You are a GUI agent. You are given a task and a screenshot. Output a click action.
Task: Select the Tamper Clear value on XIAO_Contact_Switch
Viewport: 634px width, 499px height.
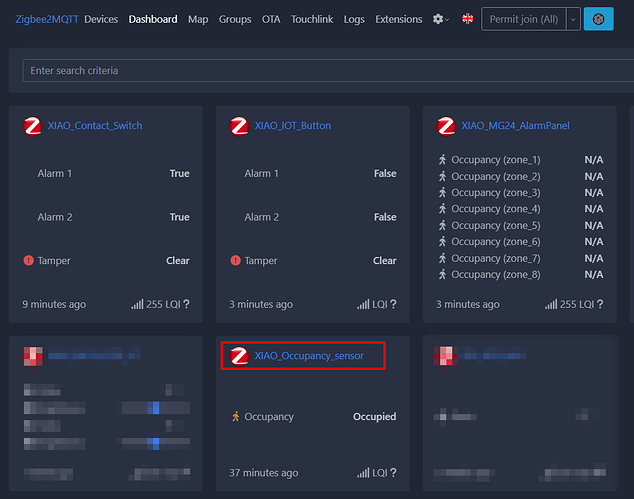tap(178, 261)
